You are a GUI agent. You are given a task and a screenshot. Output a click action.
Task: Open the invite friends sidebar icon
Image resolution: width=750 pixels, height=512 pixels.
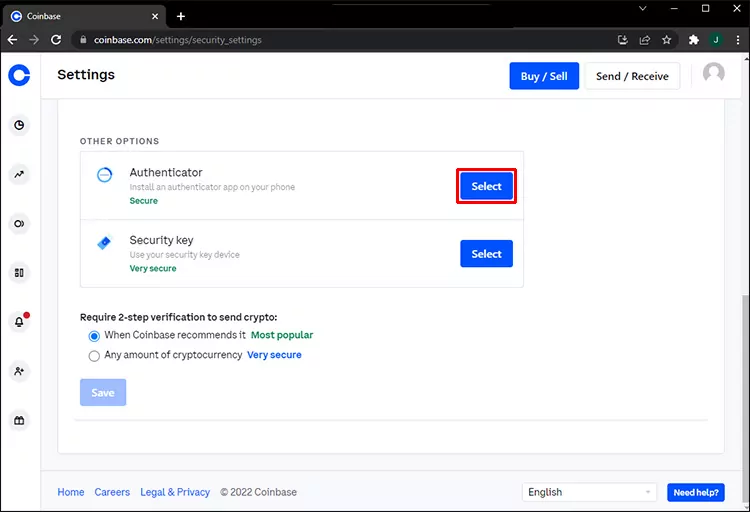coord(19,371)
